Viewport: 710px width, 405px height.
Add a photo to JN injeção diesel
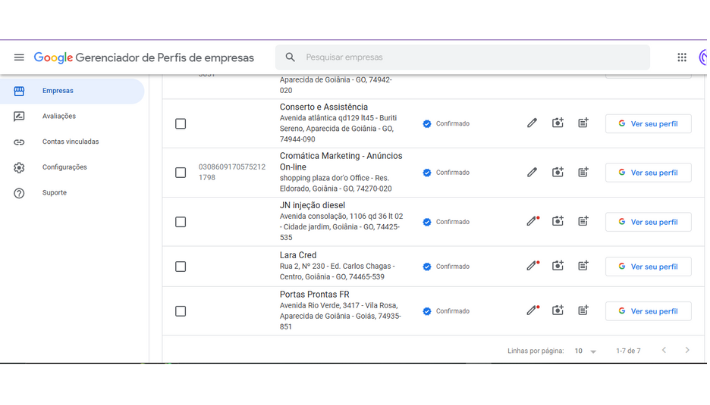(x=557, y=221)
